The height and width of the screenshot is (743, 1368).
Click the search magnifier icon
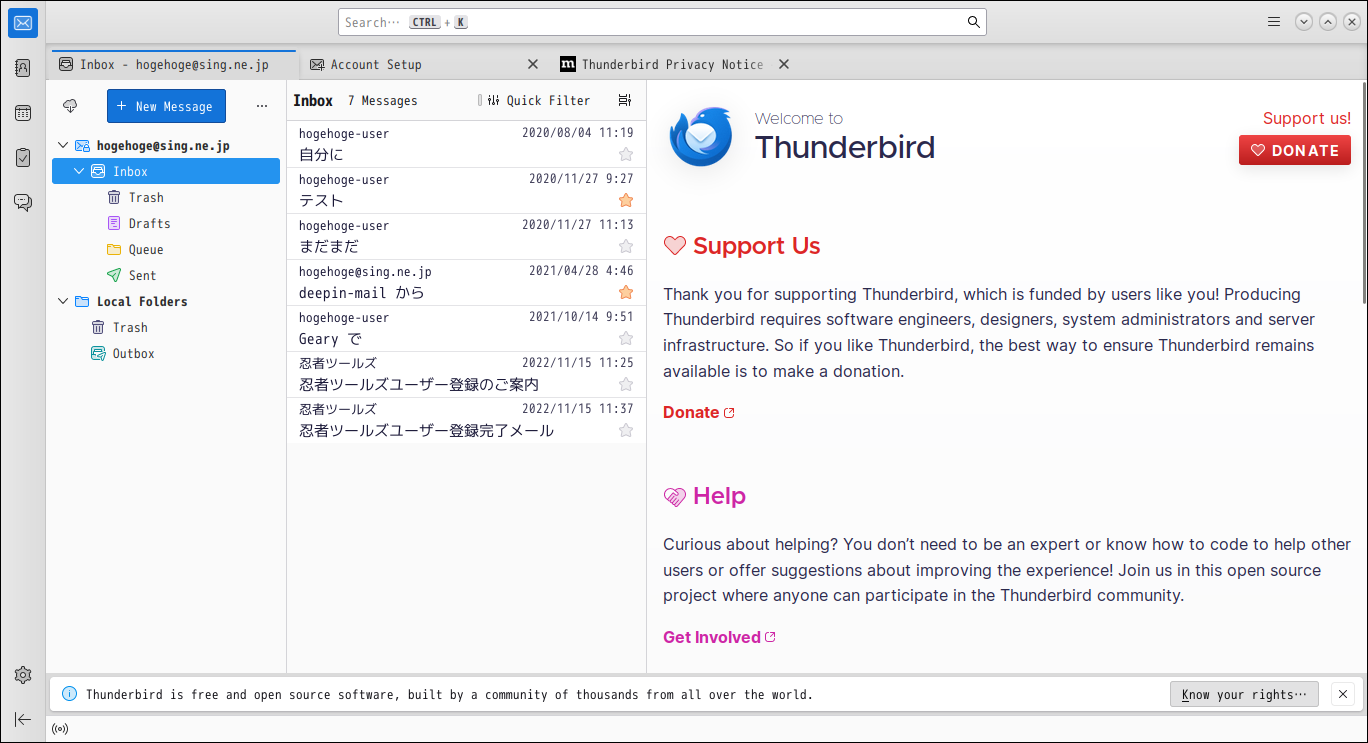974,22
